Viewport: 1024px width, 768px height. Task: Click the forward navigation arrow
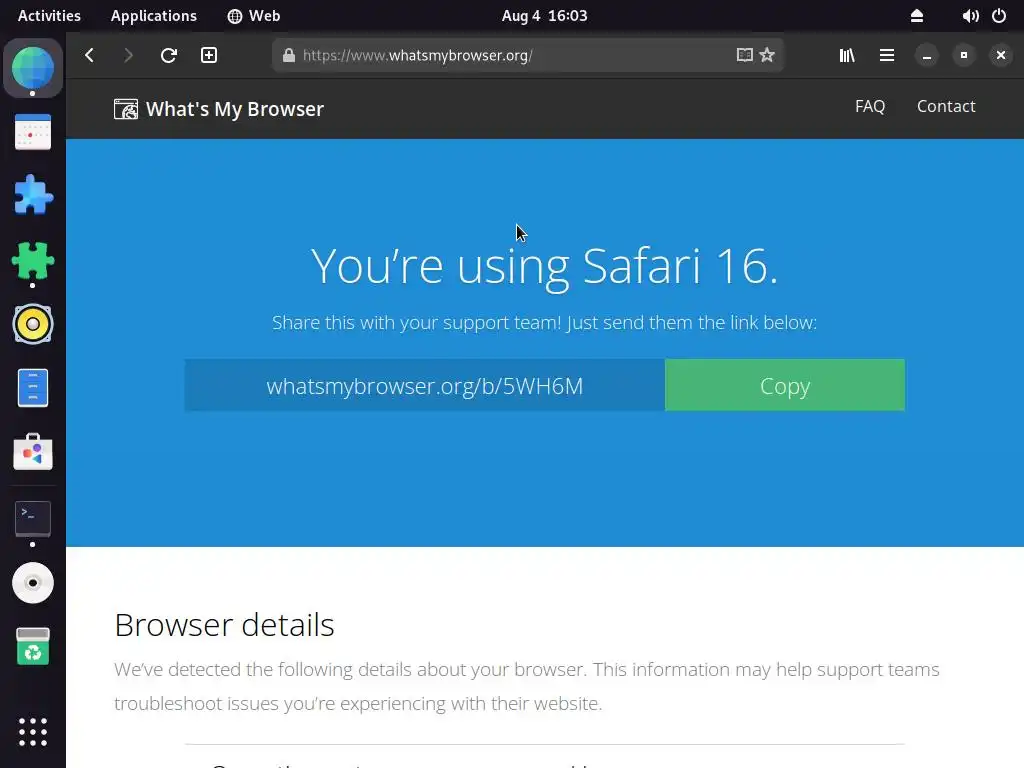(128, 56)
